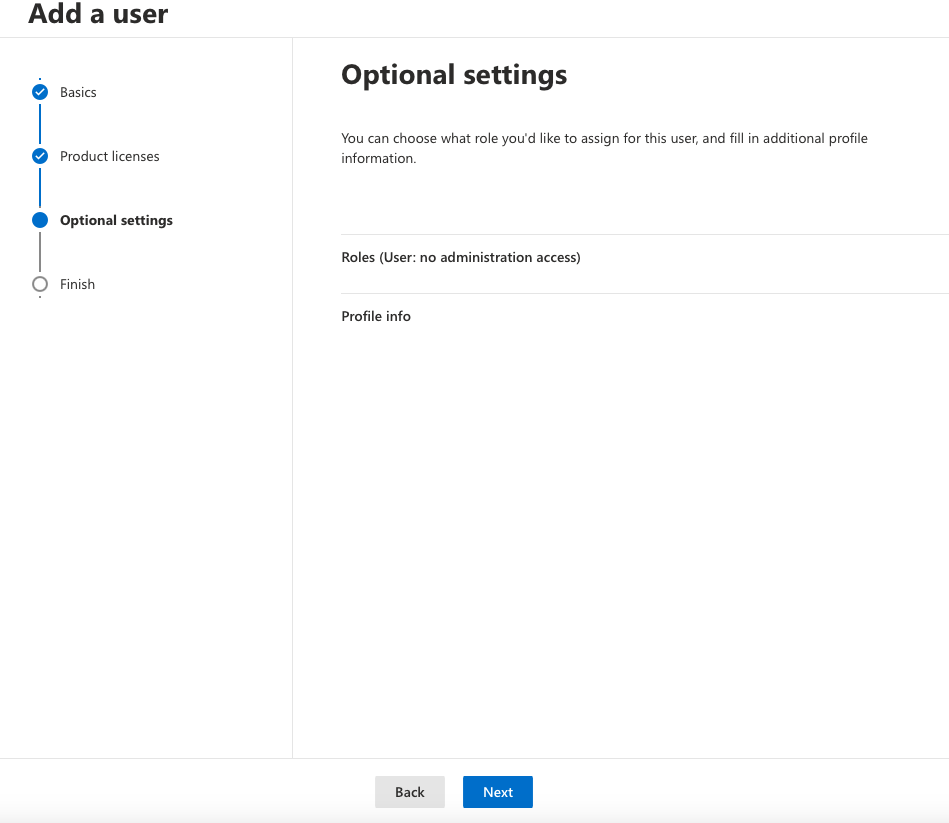The image size is (949, 823).
Task: Click the Next button
Action: 498,792
